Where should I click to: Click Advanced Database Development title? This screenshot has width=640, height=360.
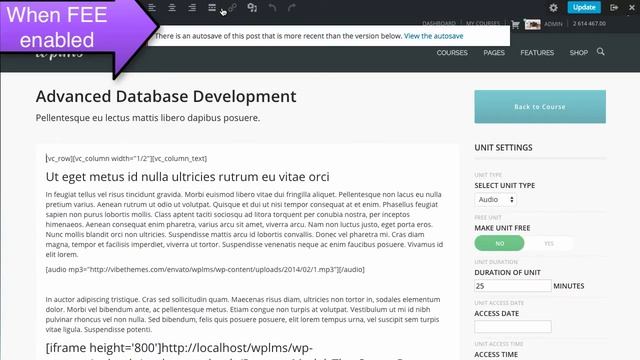[166, 96]
